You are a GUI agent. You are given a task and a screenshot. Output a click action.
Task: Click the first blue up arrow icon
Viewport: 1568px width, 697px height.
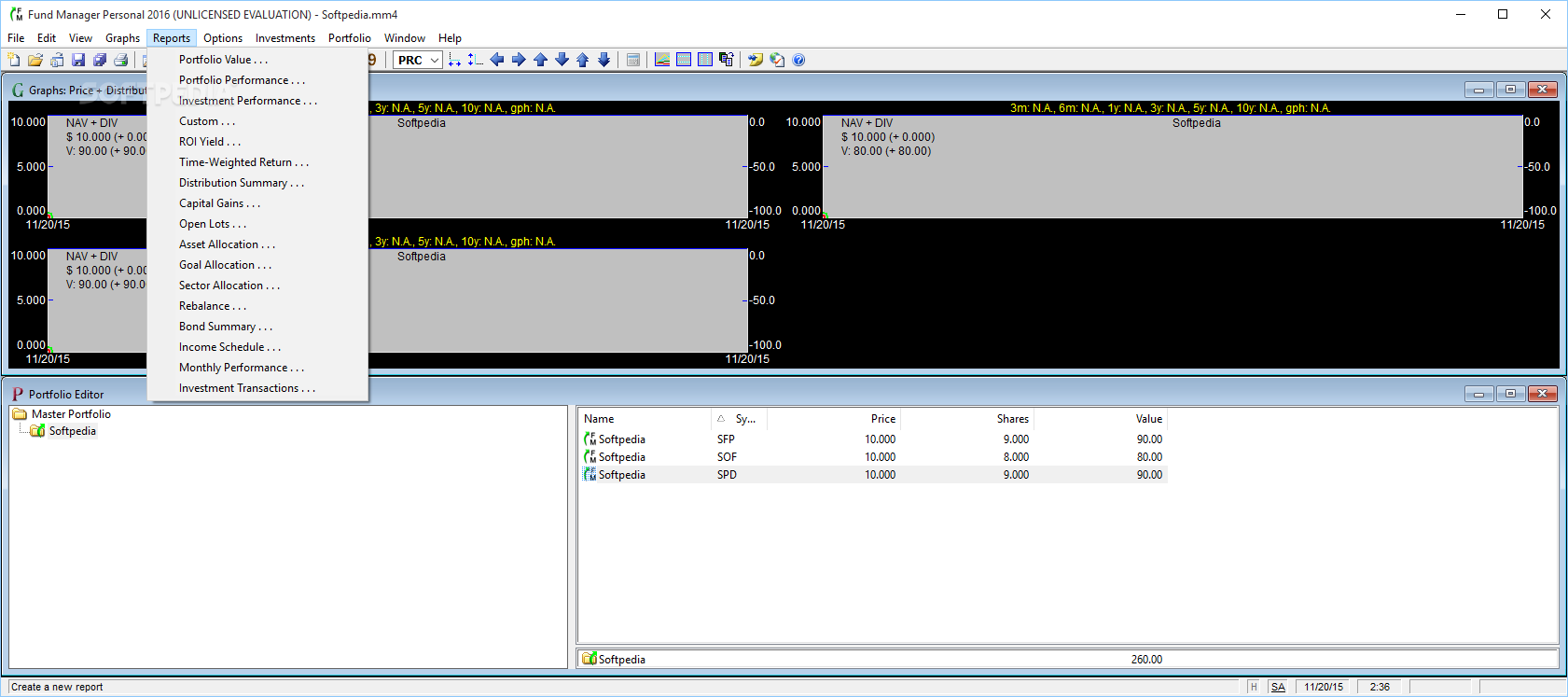click(x=540, y=60)
